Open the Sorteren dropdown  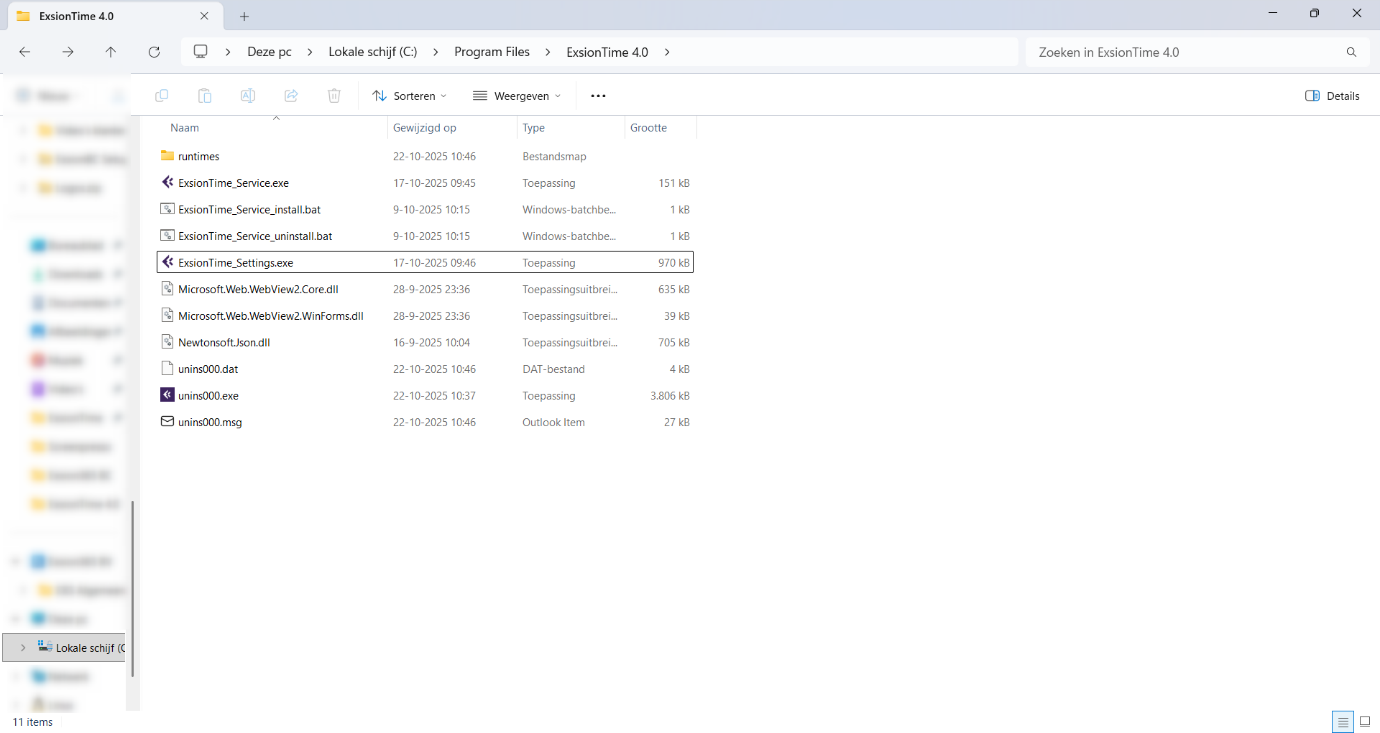tap(409, 96)
